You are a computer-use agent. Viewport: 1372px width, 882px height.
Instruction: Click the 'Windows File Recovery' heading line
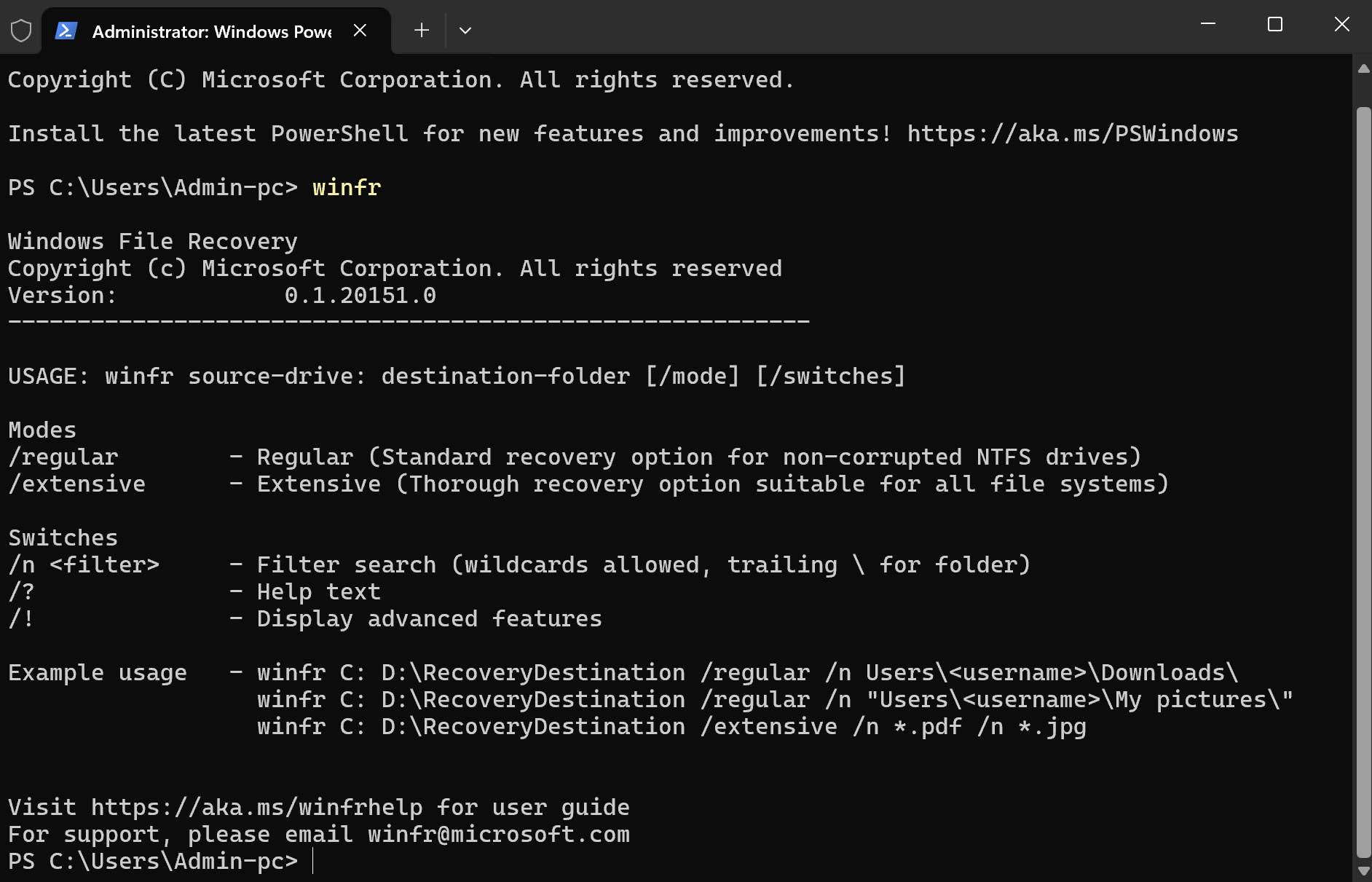tap(153, 242)
